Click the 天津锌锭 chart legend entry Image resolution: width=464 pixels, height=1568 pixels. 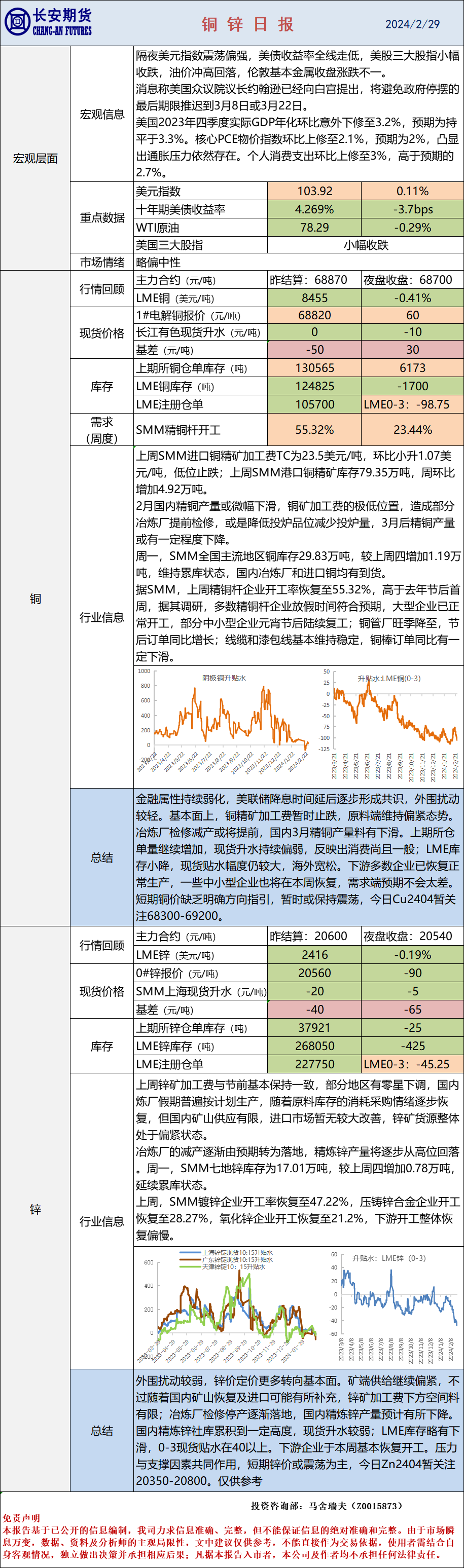[224, 1266]
